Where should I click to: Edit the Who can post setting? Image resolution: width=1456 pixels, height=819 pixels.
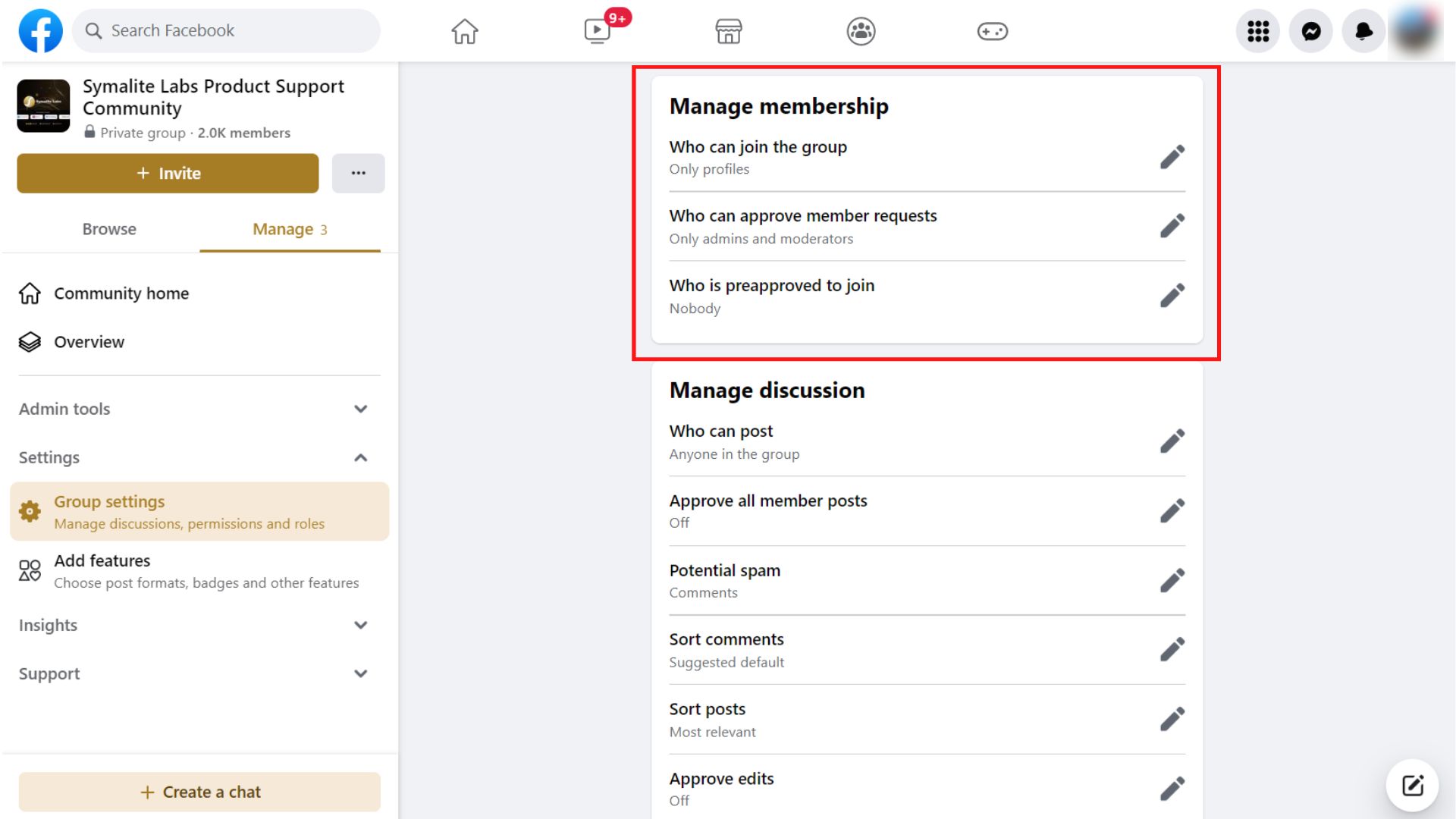pos(1172,441)
